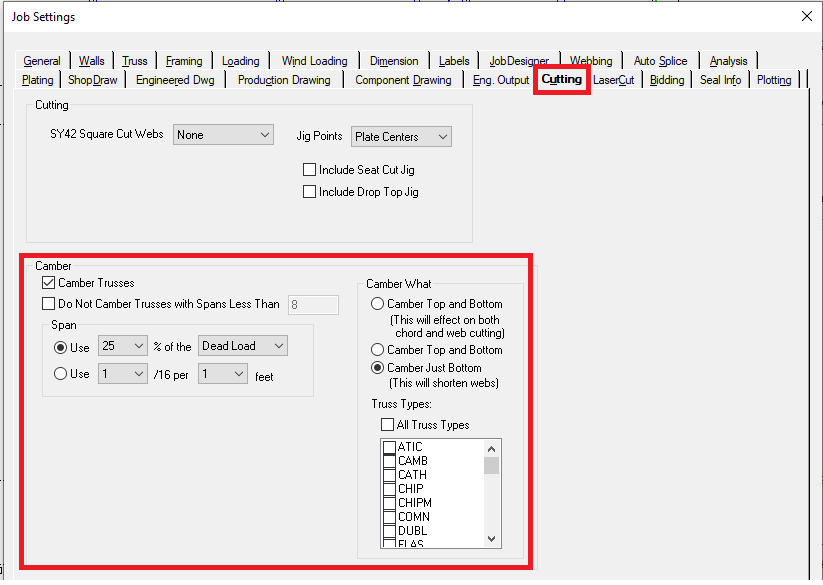Screen dimensions: 823x585
Task: Select the Truss tab
Action: click(x=134, y=60)
